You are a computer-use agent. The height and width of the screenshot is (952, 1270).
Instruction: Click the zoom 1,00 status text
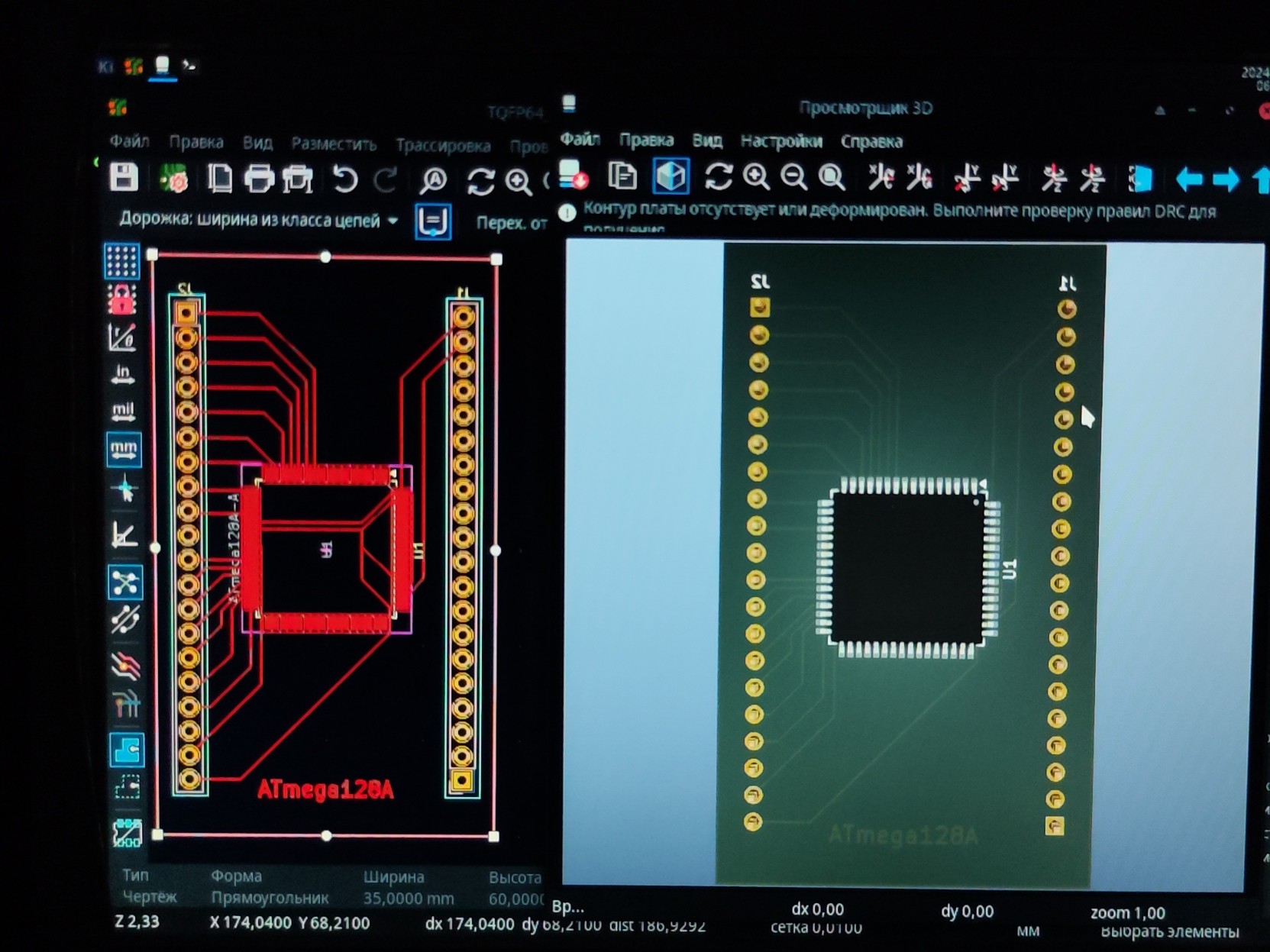click(1127, 912)
